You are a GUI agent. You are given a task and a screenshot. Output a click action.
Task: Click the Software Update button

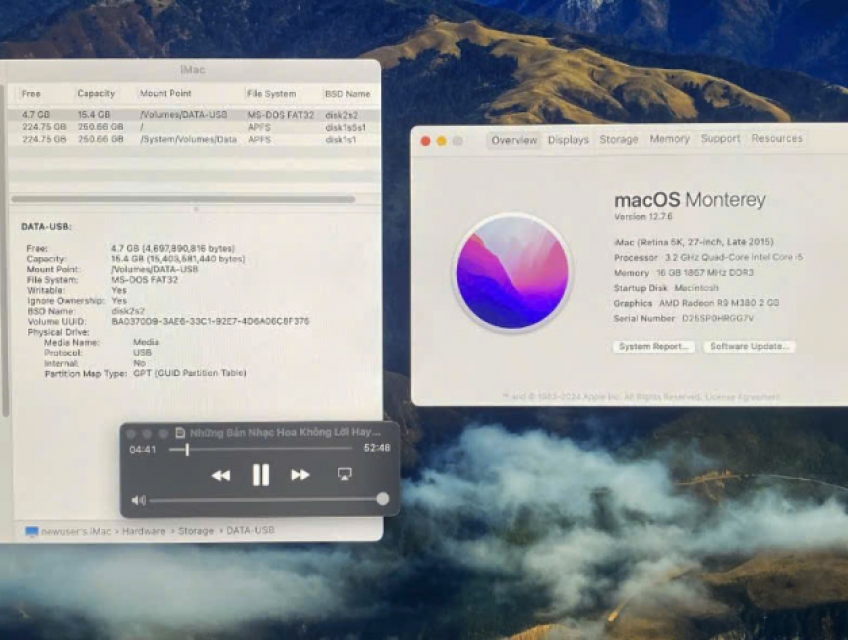click(x=749, y=347)
